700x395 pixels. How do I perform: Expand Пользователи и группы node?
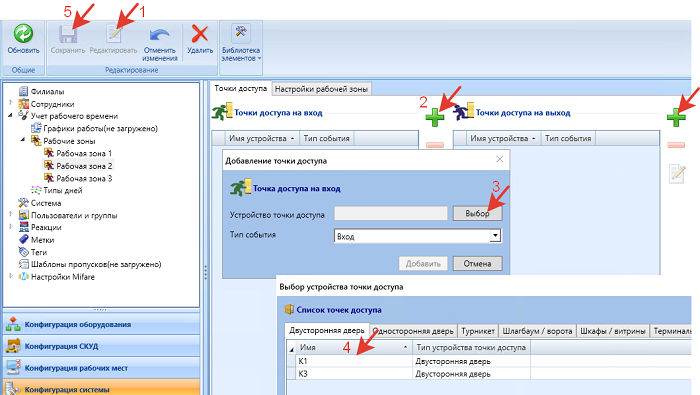(11, 214)
